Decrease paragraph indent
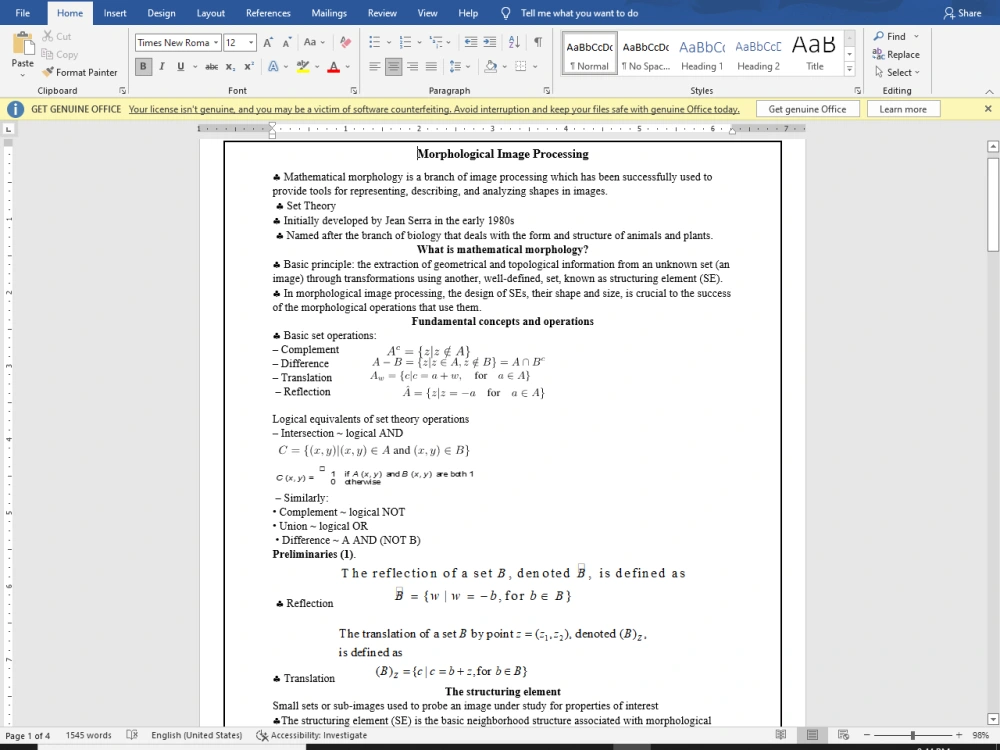This screenshot has height=750, width=1000. pos(471,43)
